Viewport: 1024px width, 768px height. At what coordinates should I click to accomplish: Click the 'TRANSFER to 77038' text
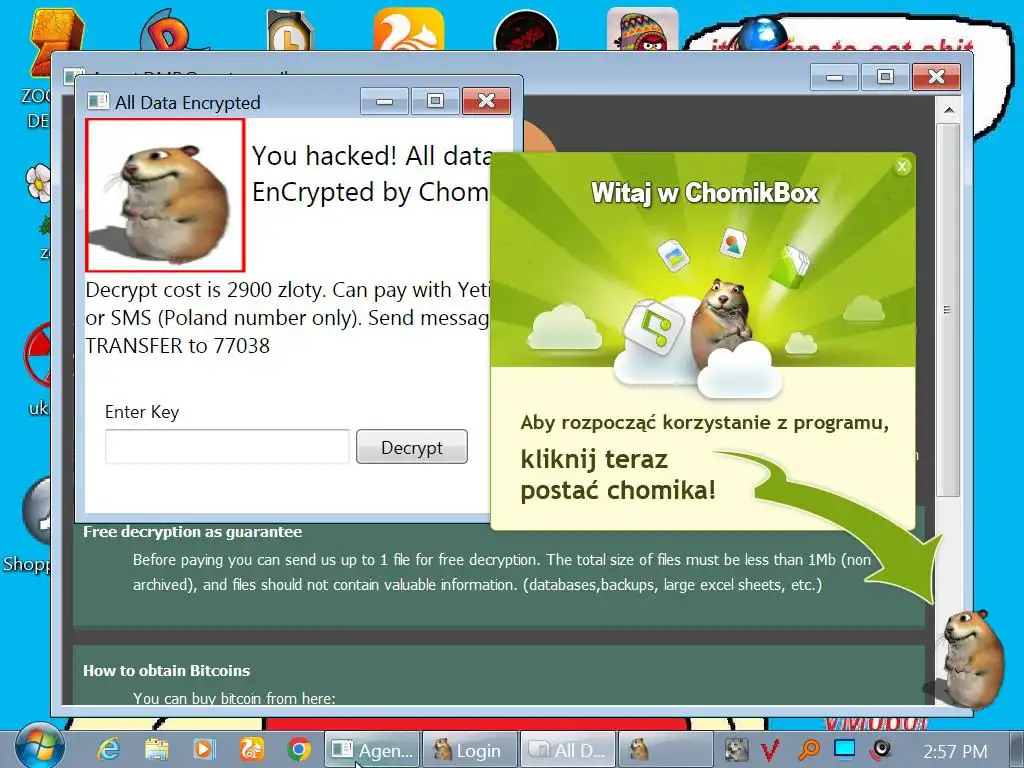[178, 345]
